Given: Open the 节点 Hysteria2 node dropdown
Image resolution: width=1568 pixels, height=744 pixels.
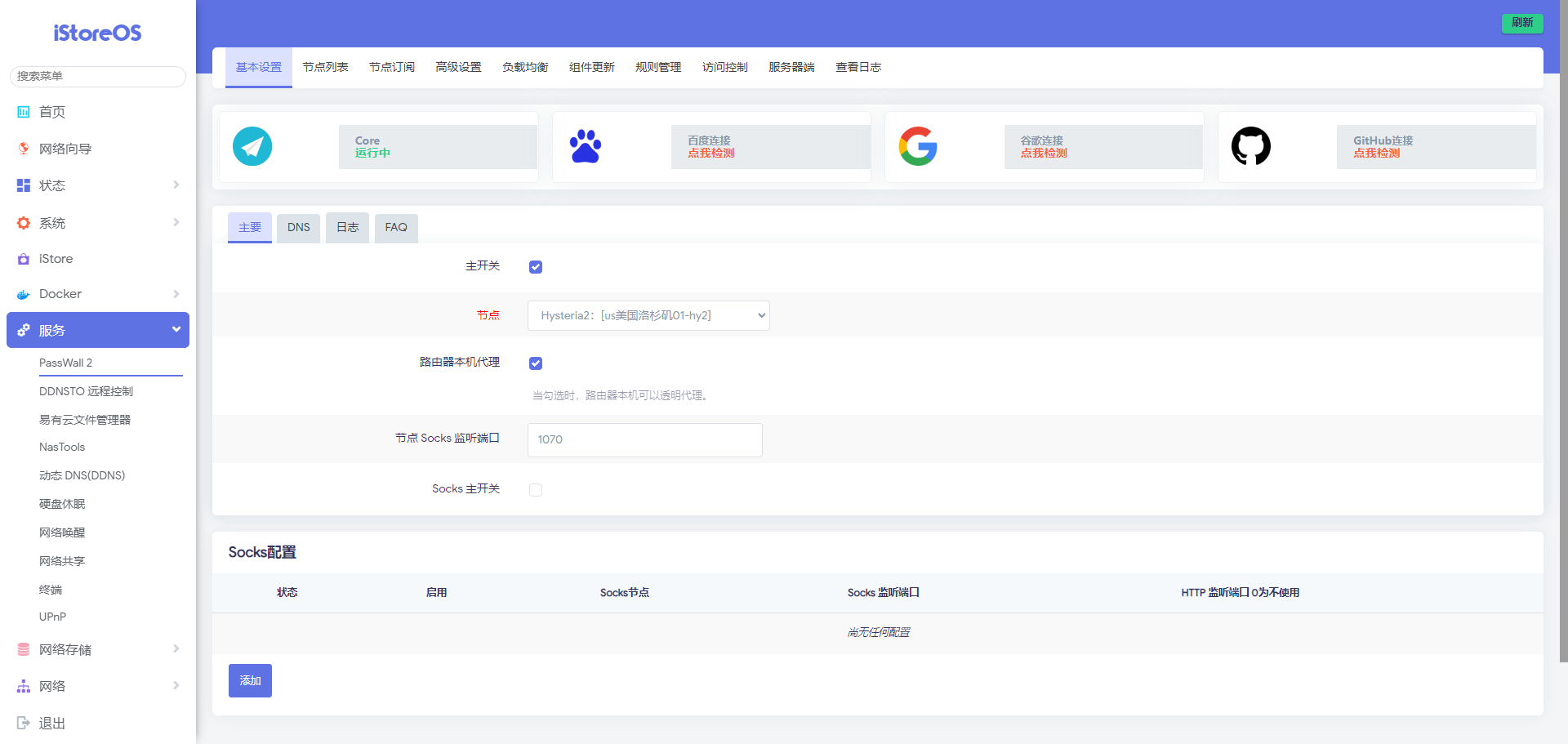Looking at the screenshot, I should [648, 315].
